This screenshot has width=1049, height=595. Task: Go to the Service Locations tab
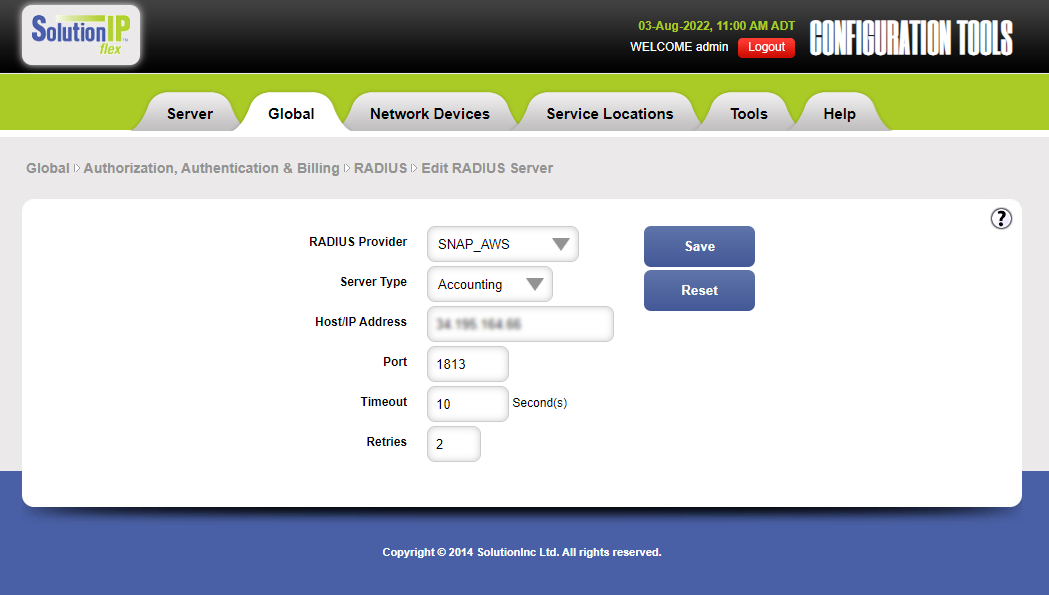click(x=609, y=114)
